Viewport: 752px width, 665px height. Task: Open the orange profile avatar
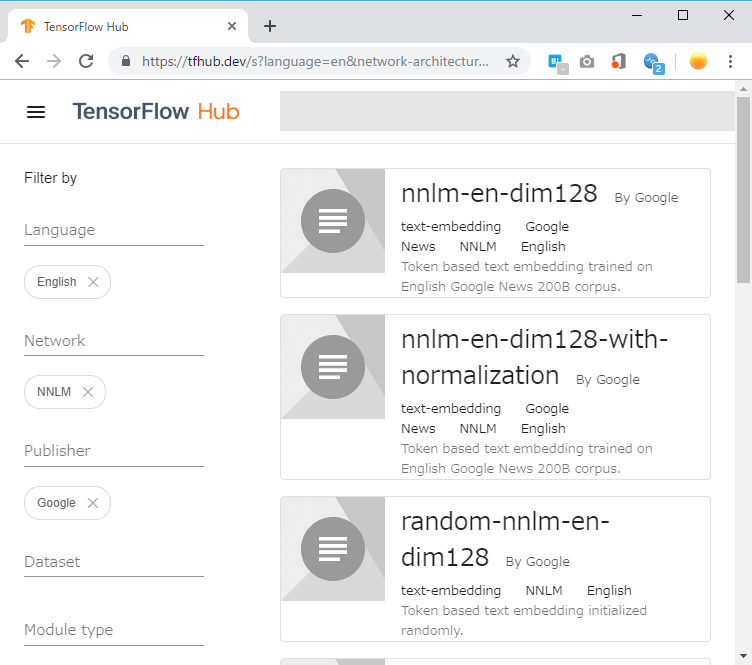click(698, 61)
